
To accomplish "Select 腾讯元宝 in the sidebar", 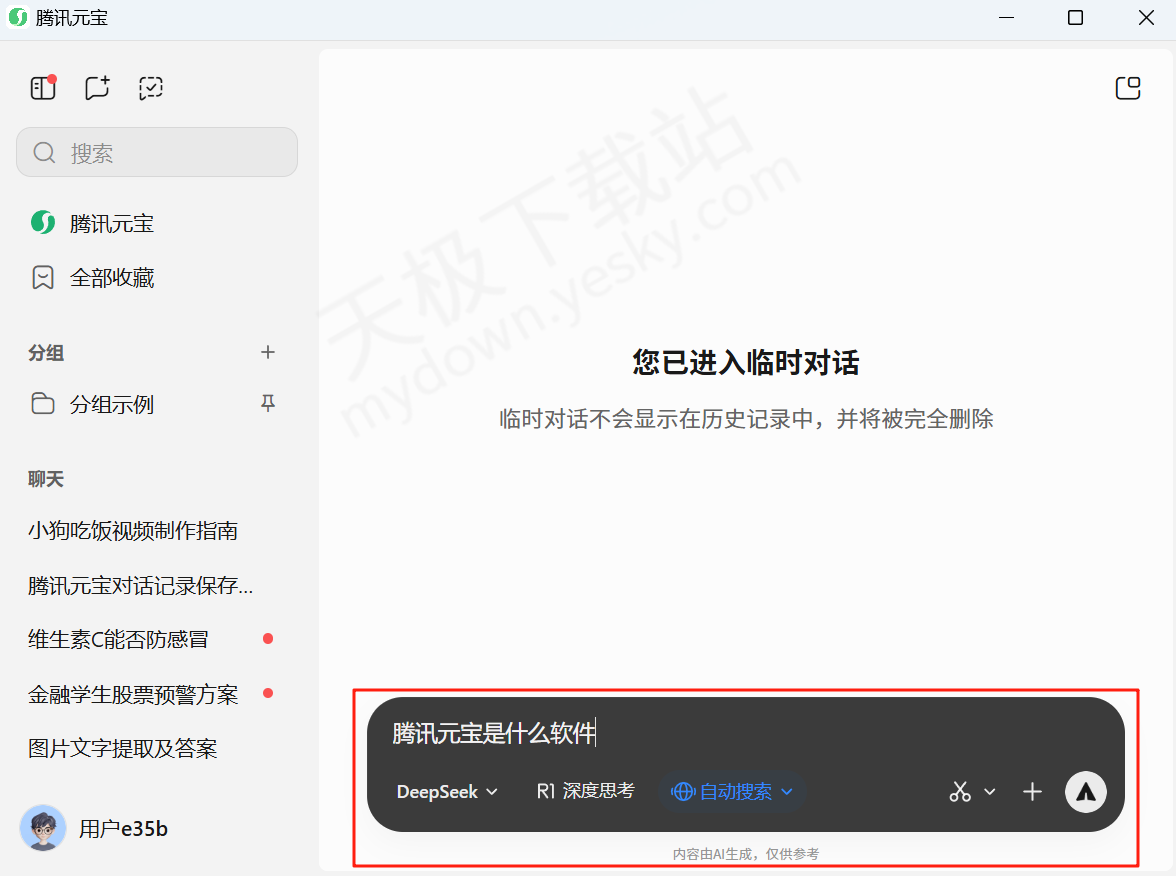I will coord(112,224).
